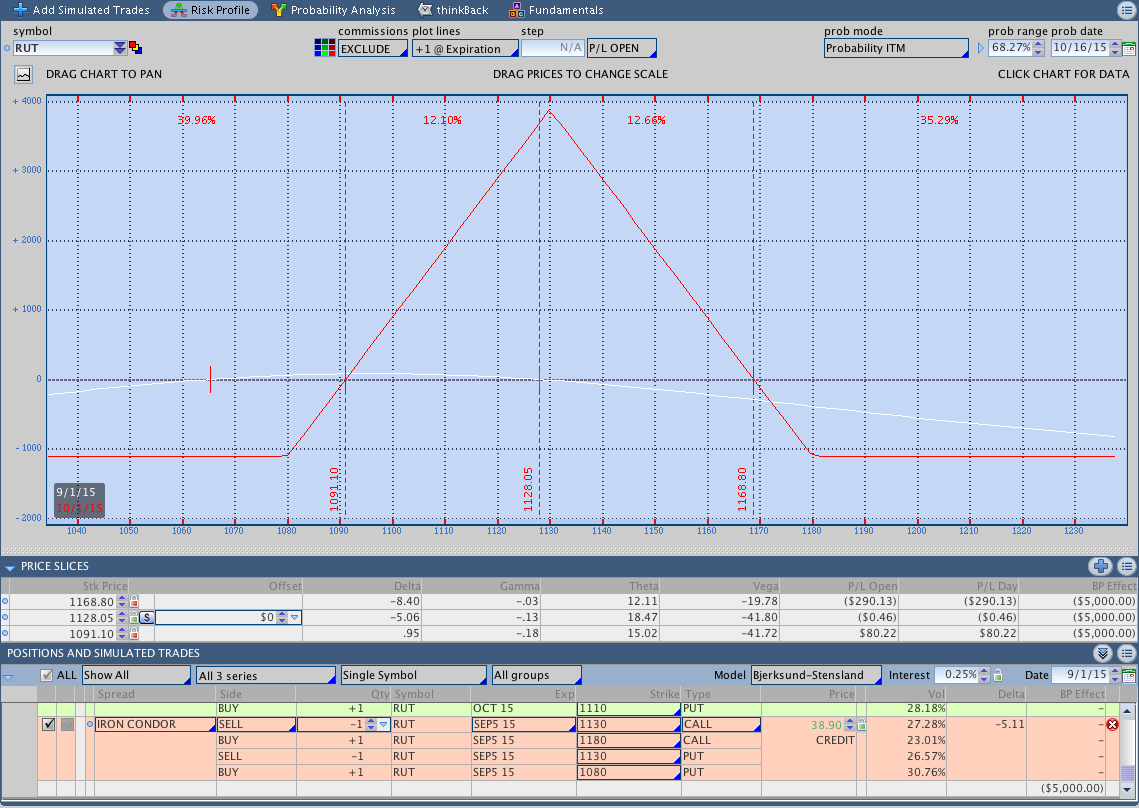The width and height of the screenshot is (1139, 808).
Task: Toggle the price lock beside 38.90
Action: [862, 724]
